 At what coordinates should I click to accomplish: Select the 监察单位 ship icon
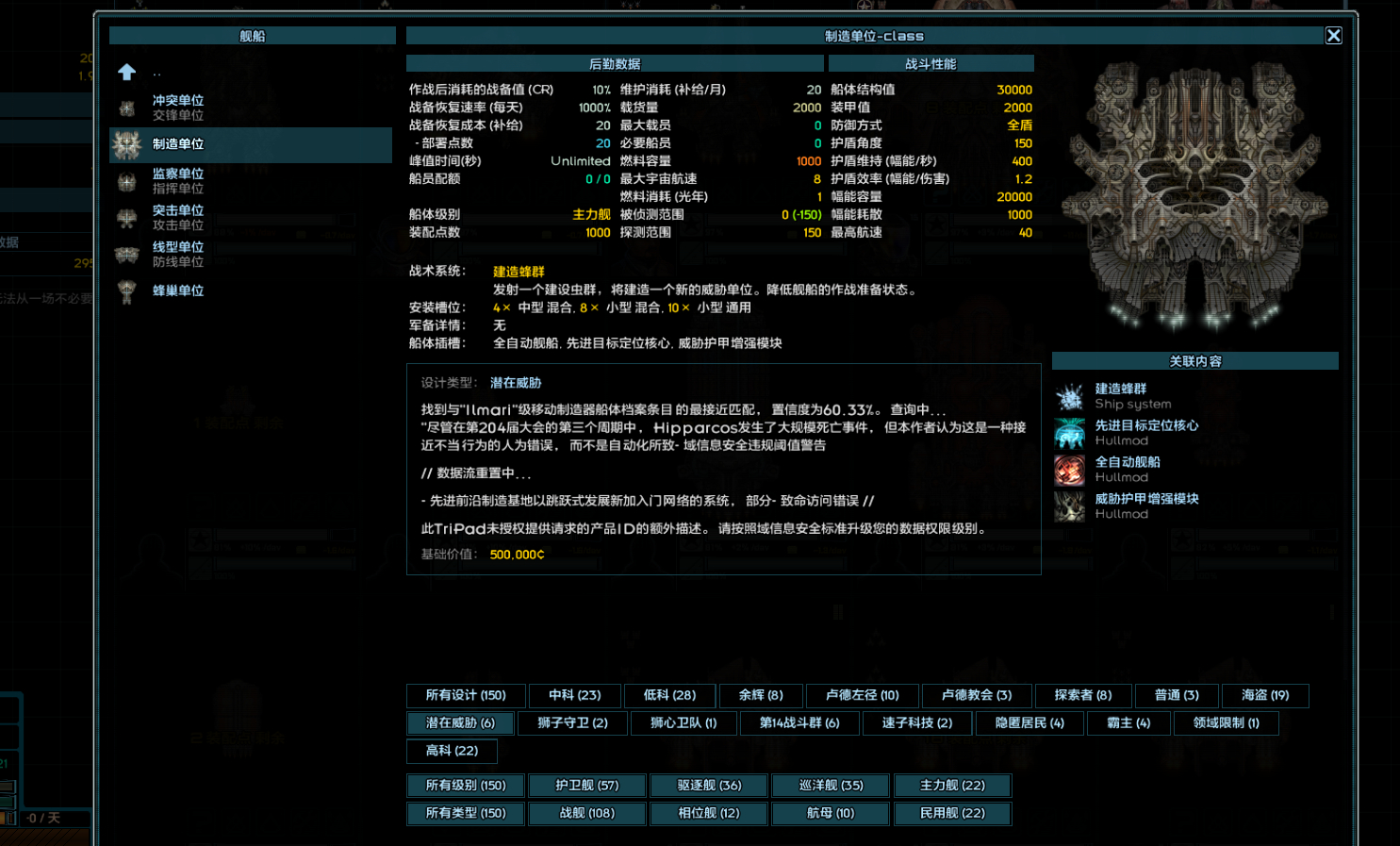click(127, 181)
